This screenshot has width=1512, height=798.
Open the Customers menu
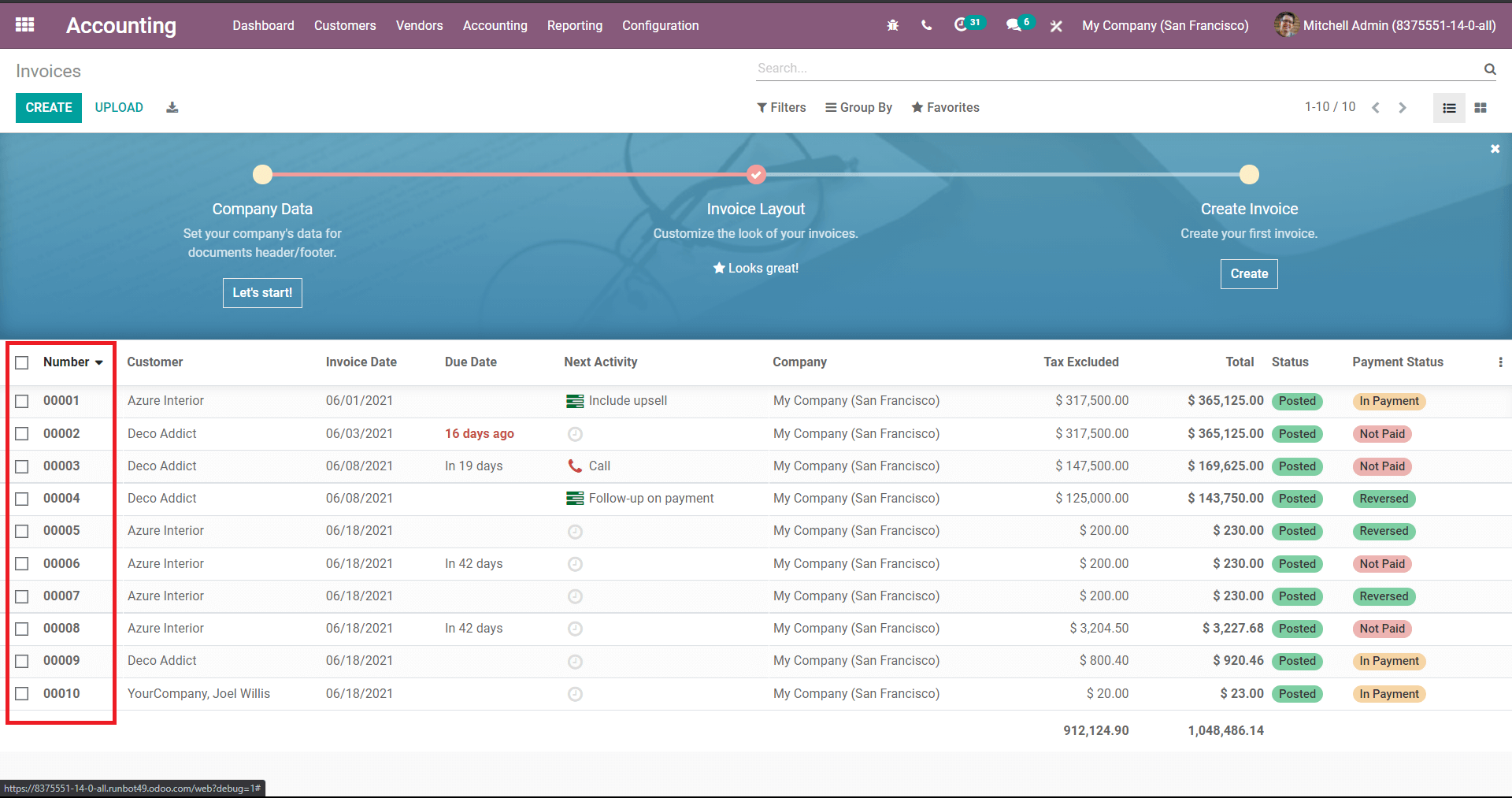point(345,25)
